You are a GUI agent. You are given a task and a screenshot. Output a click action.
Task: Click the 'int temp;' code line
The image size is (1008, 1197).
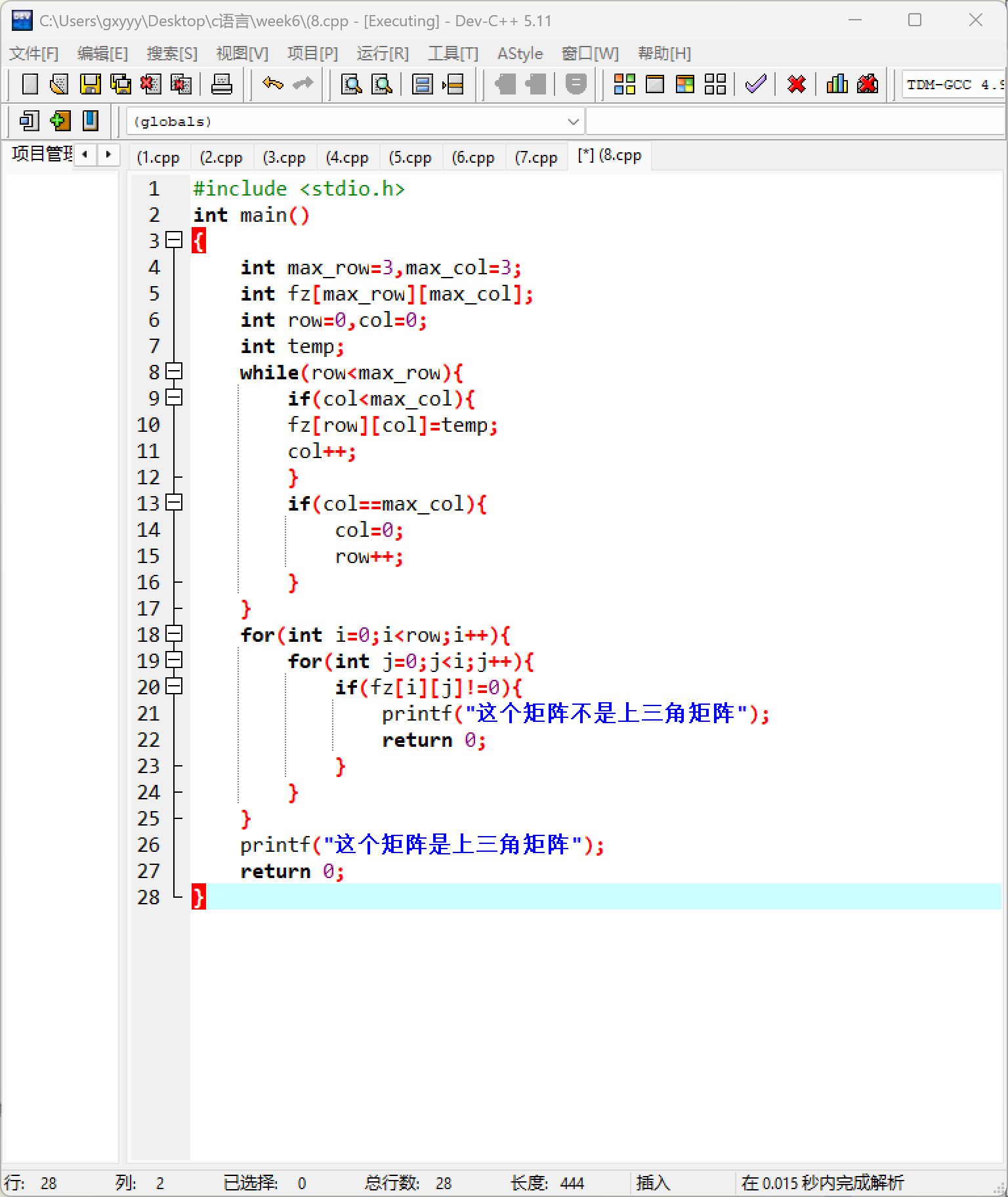[x=292, y=346]
